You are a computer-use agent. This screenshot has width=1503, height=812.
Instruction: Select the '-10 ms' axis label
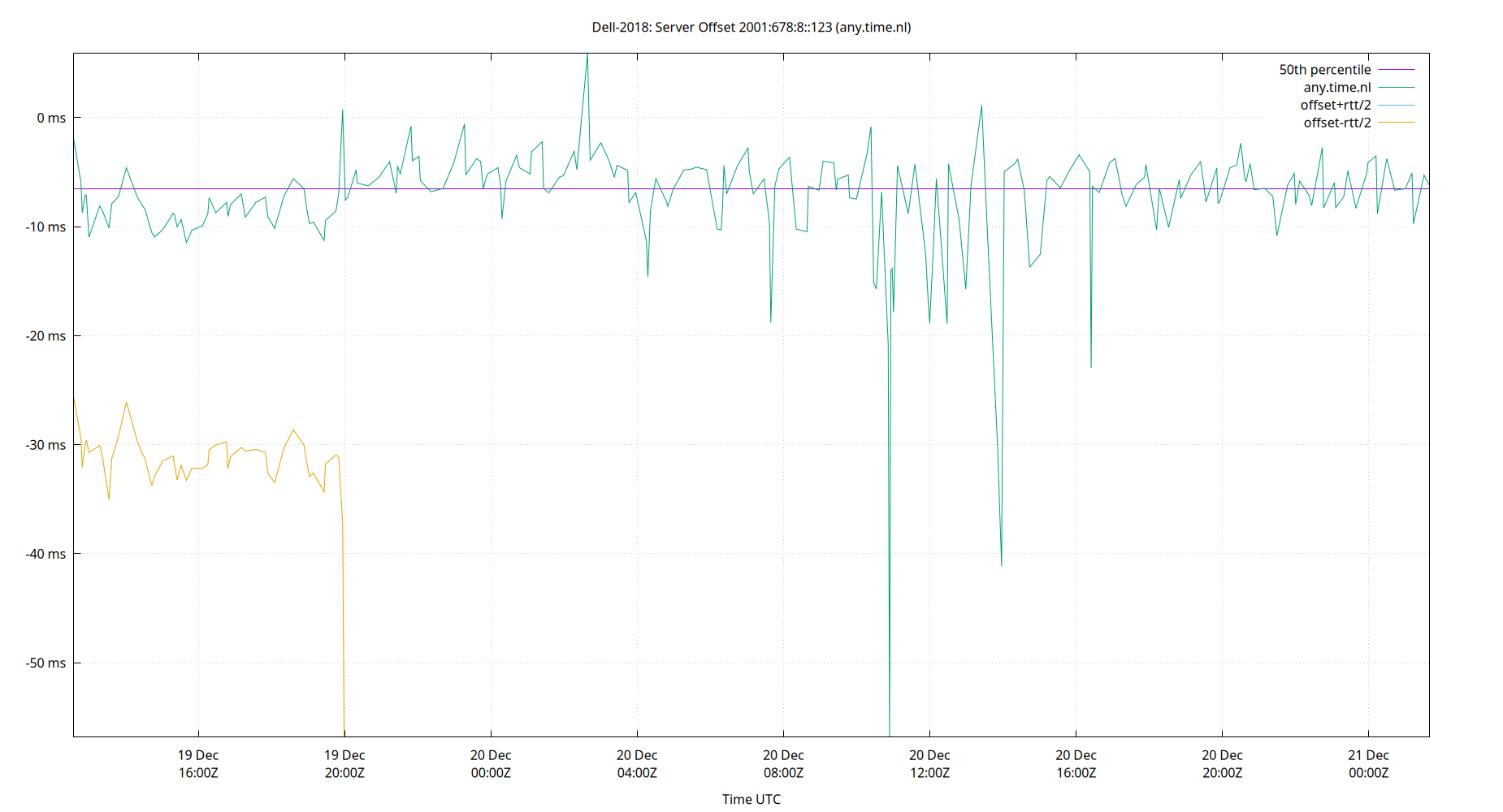[x=45, y=227]
